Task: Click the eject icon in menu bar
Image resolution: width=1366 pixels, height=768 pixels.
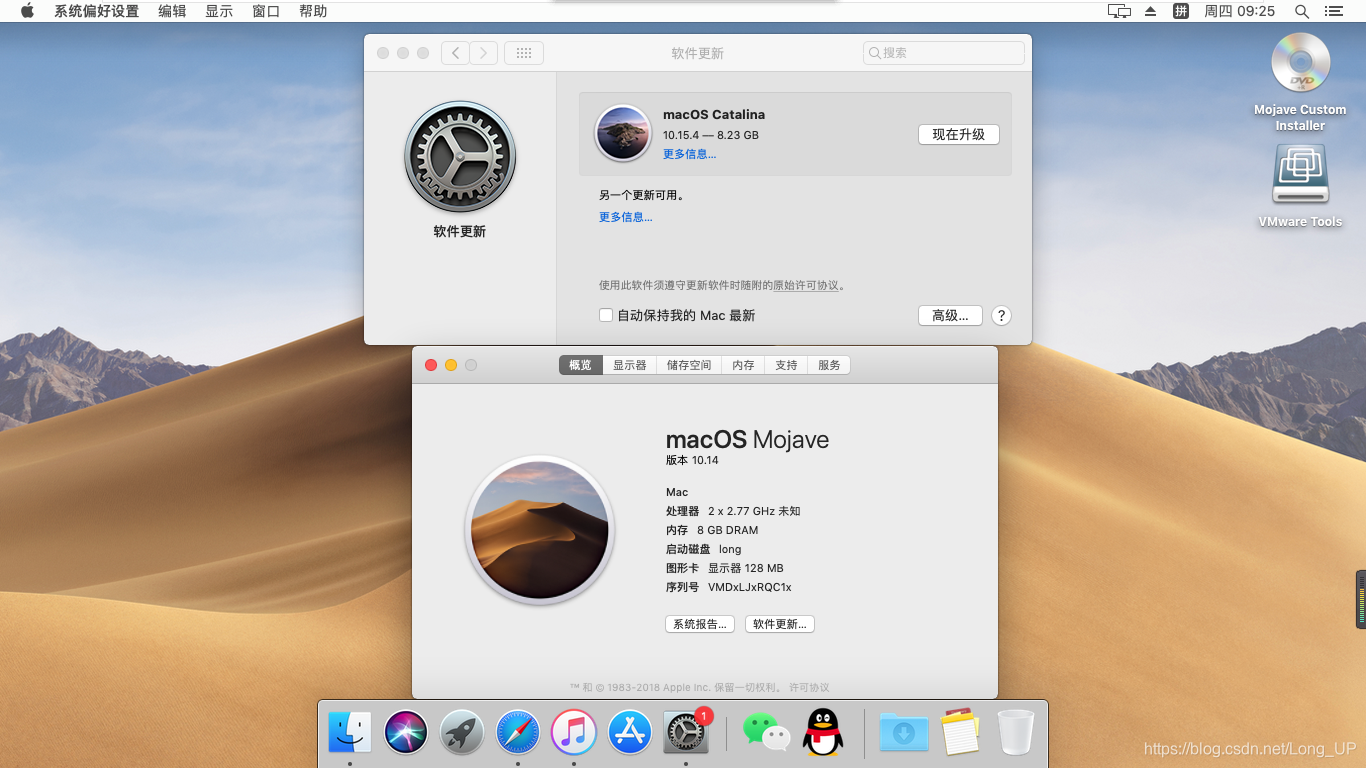Action: [x=1150, y=11]
